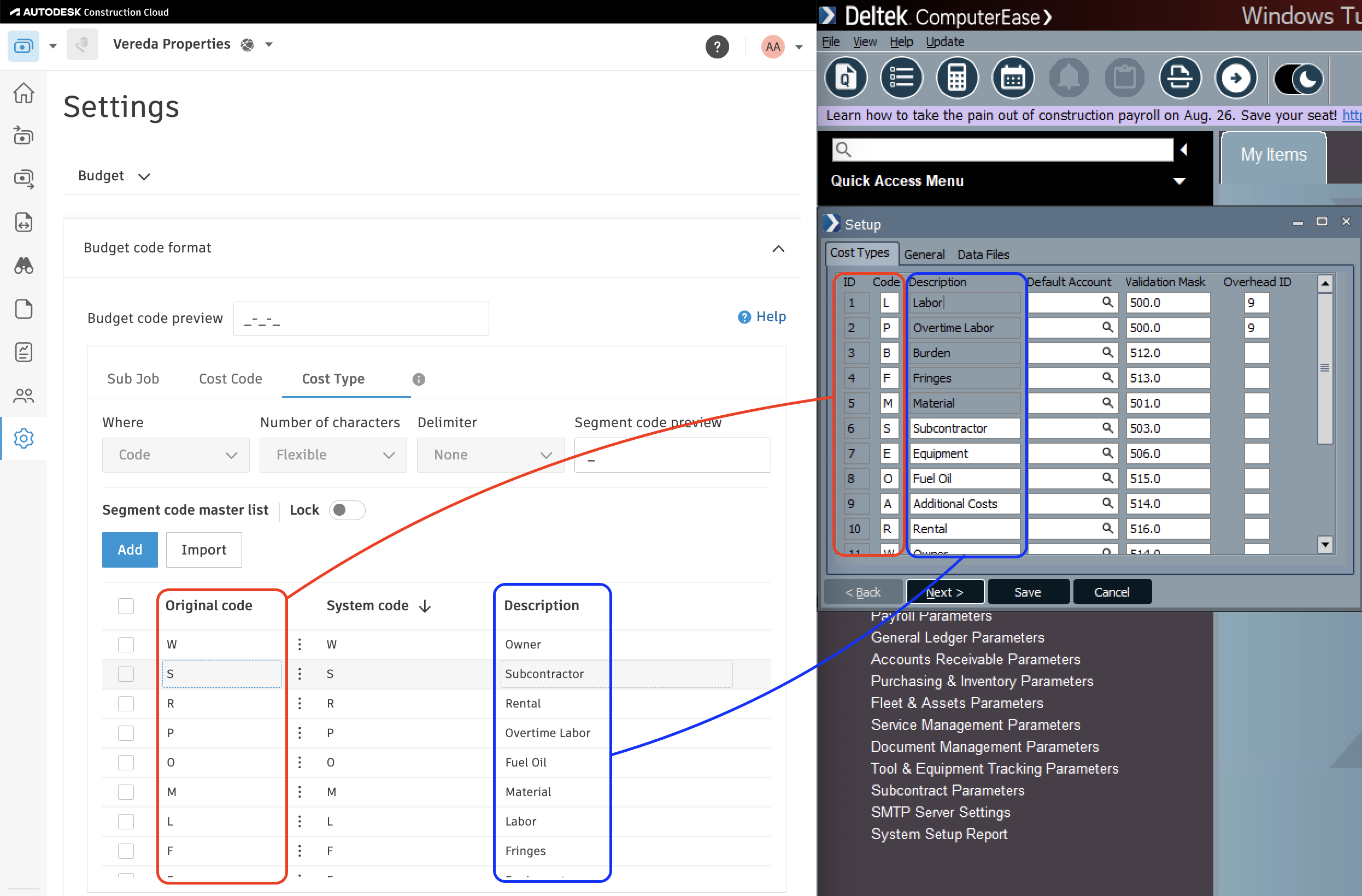Viewport: 1362px width, 896px height.
Task: Open the Data Files tab in Setup
Action: coord(983,254)
